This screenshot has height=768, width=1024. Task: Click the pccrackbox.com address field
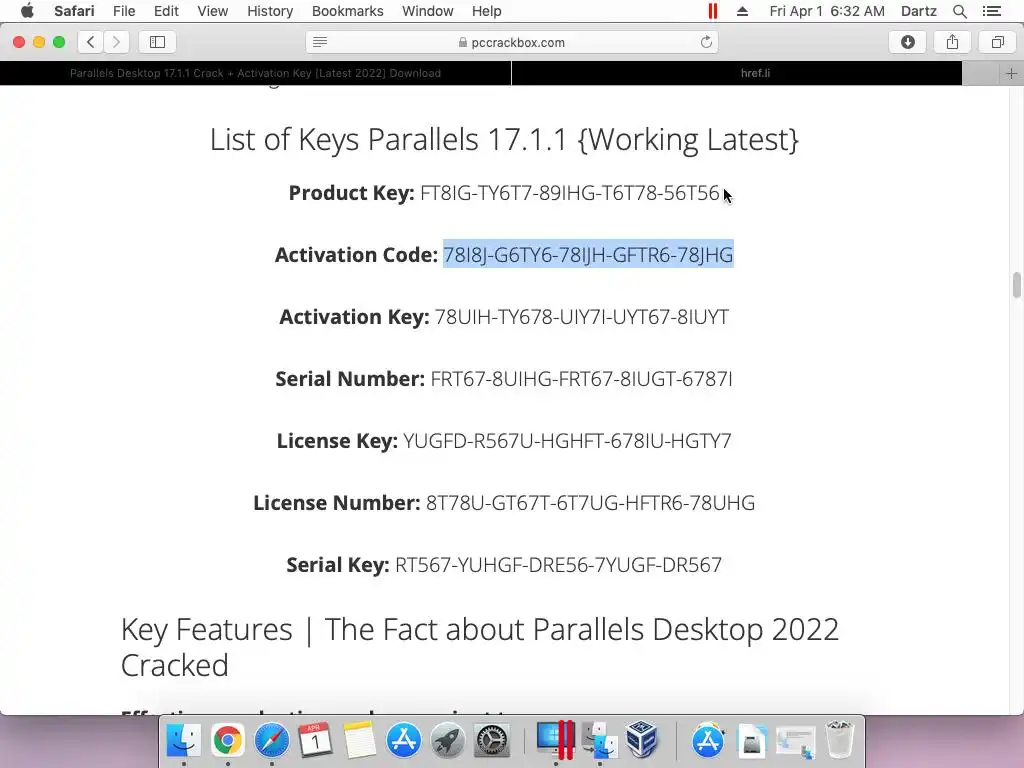pos(512,42)
